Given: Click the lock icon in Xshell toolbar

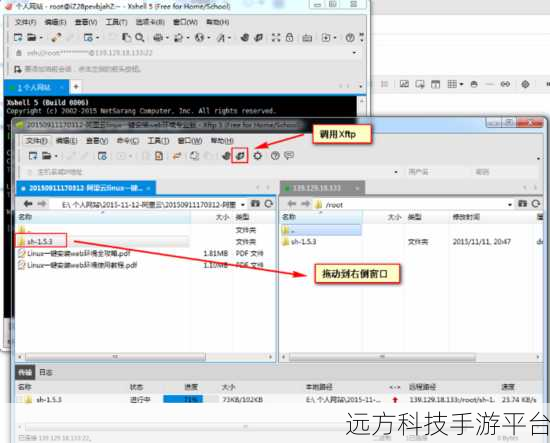Looking at the screenshot, I should [x=289, y=38].
